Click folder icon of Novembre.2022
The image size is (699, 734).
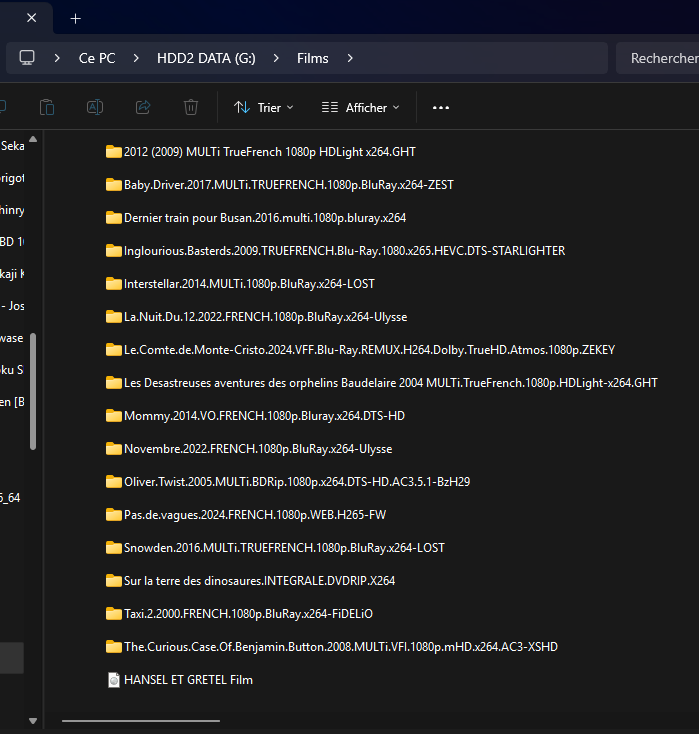[113, 448]
